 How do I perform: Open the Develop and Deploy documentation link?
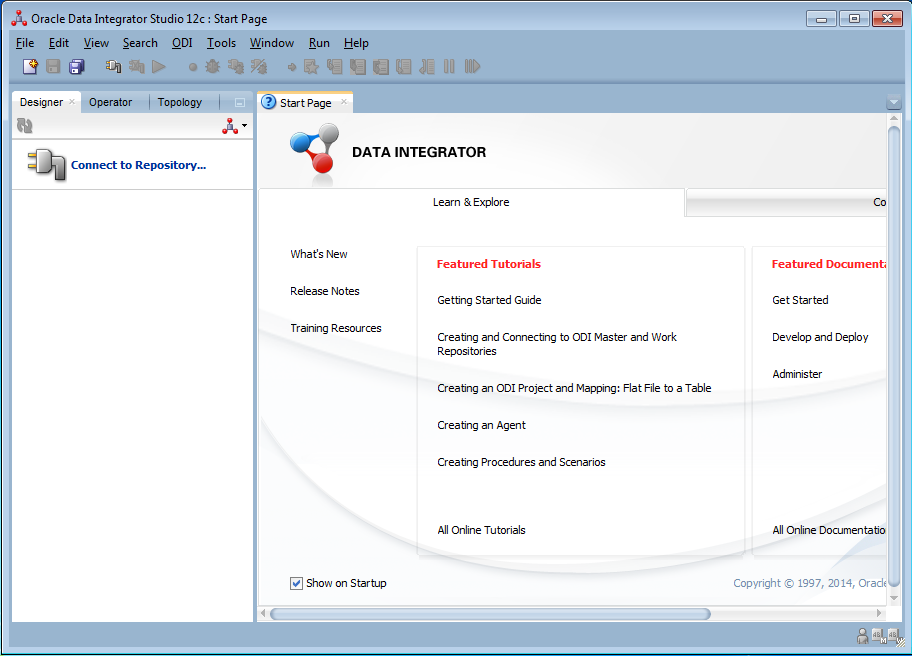click(820, 337)
